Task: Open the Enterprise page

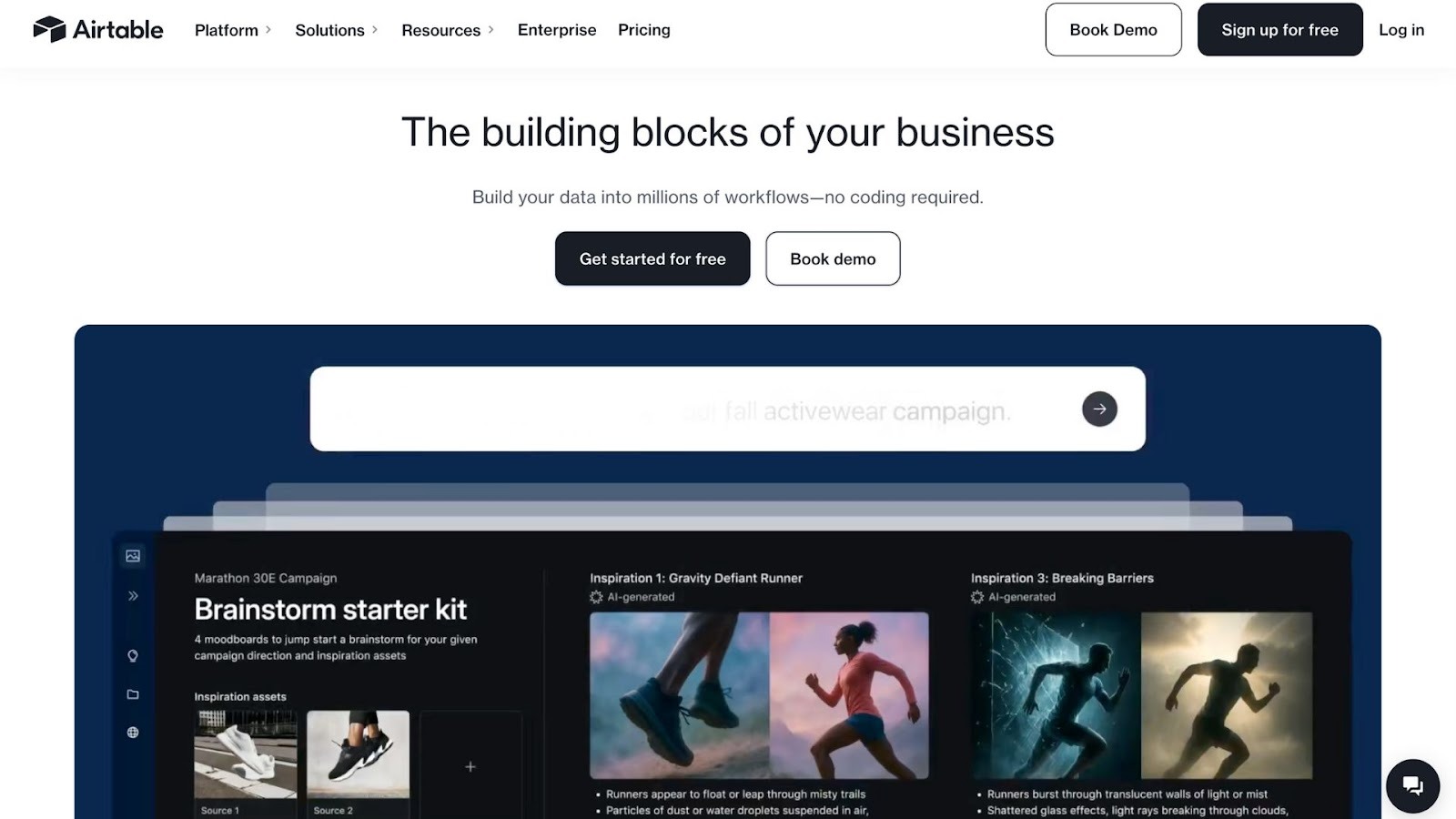Action: tap(557, 30)
